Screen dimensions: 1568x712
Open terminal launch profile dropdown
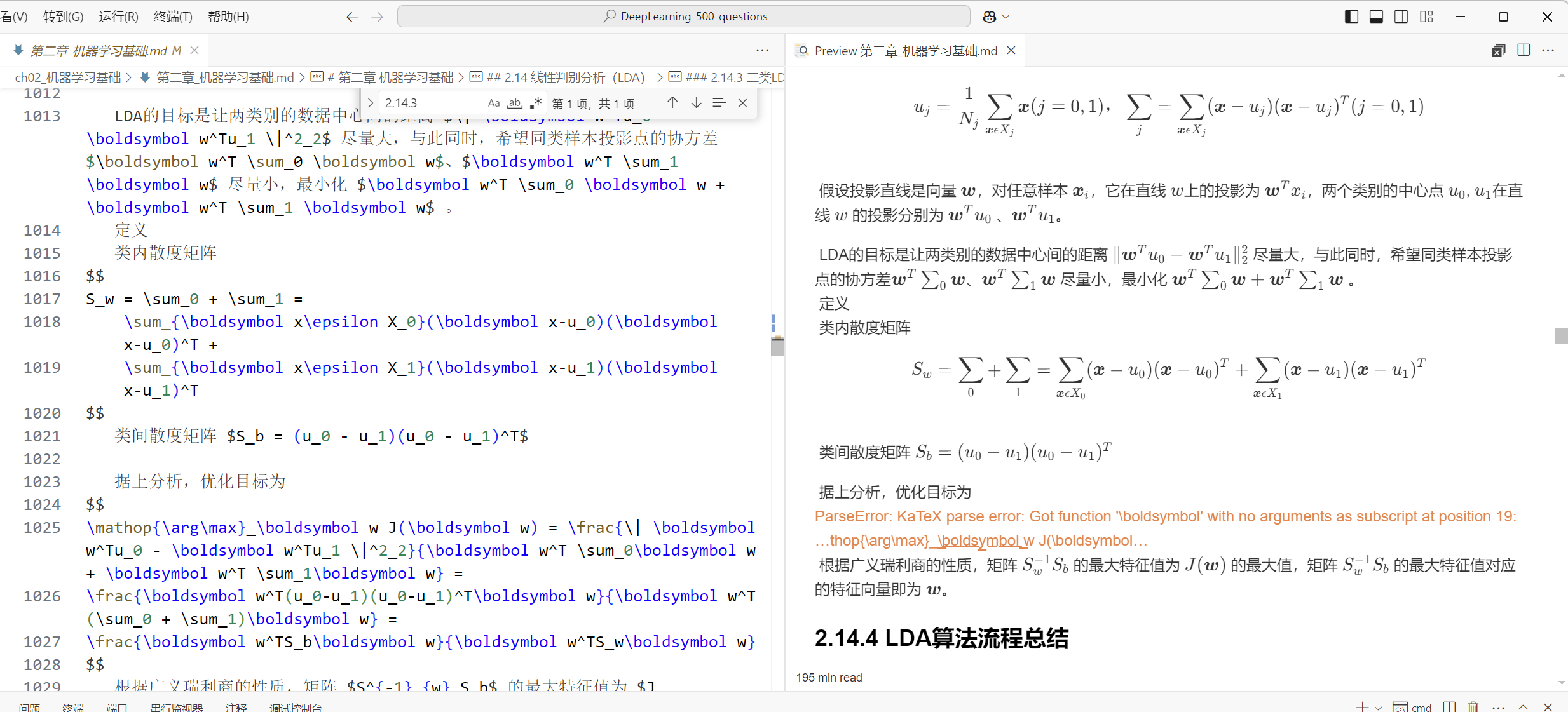(1378, 707)
